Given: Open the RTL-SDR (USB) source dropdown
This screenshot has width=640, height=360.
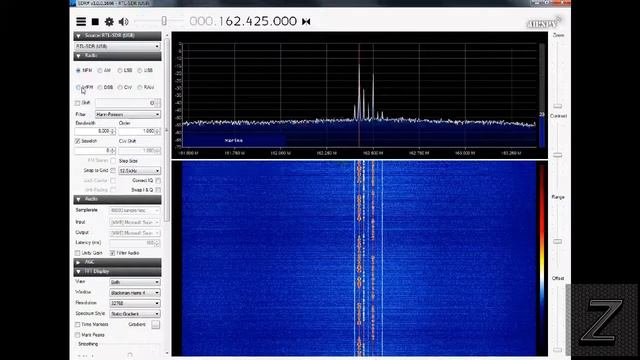Looking at the screenshot, I should click(118, 47).
